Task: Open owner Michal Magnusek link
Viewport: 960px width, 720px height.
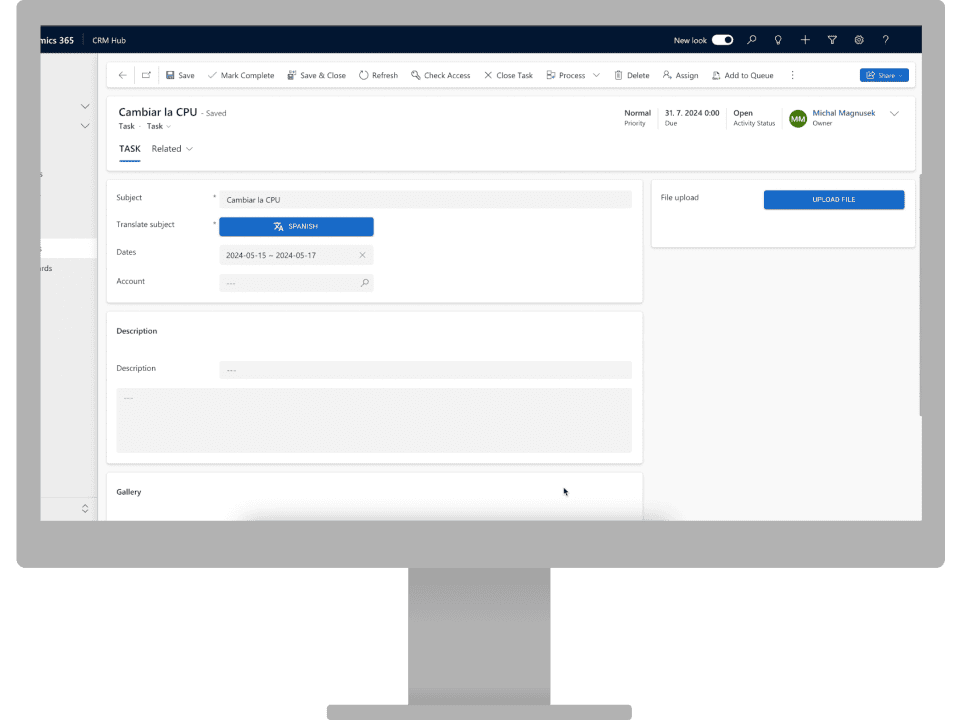Action: (x=843, y=113)
